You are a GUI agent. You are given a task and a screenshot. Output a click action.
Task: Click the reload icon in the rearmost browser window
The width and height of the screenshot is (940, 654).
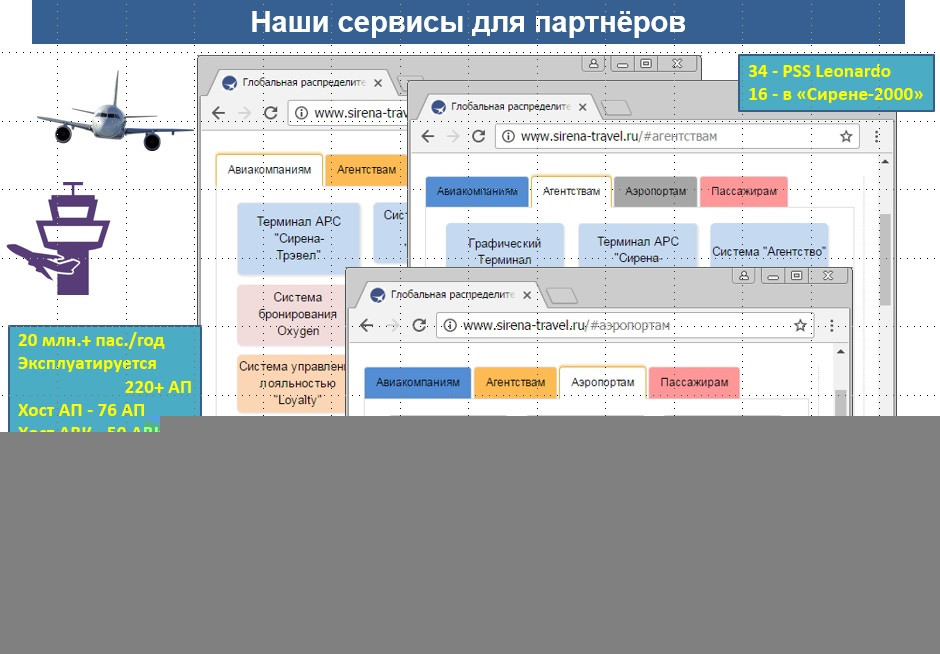point(270,113)
